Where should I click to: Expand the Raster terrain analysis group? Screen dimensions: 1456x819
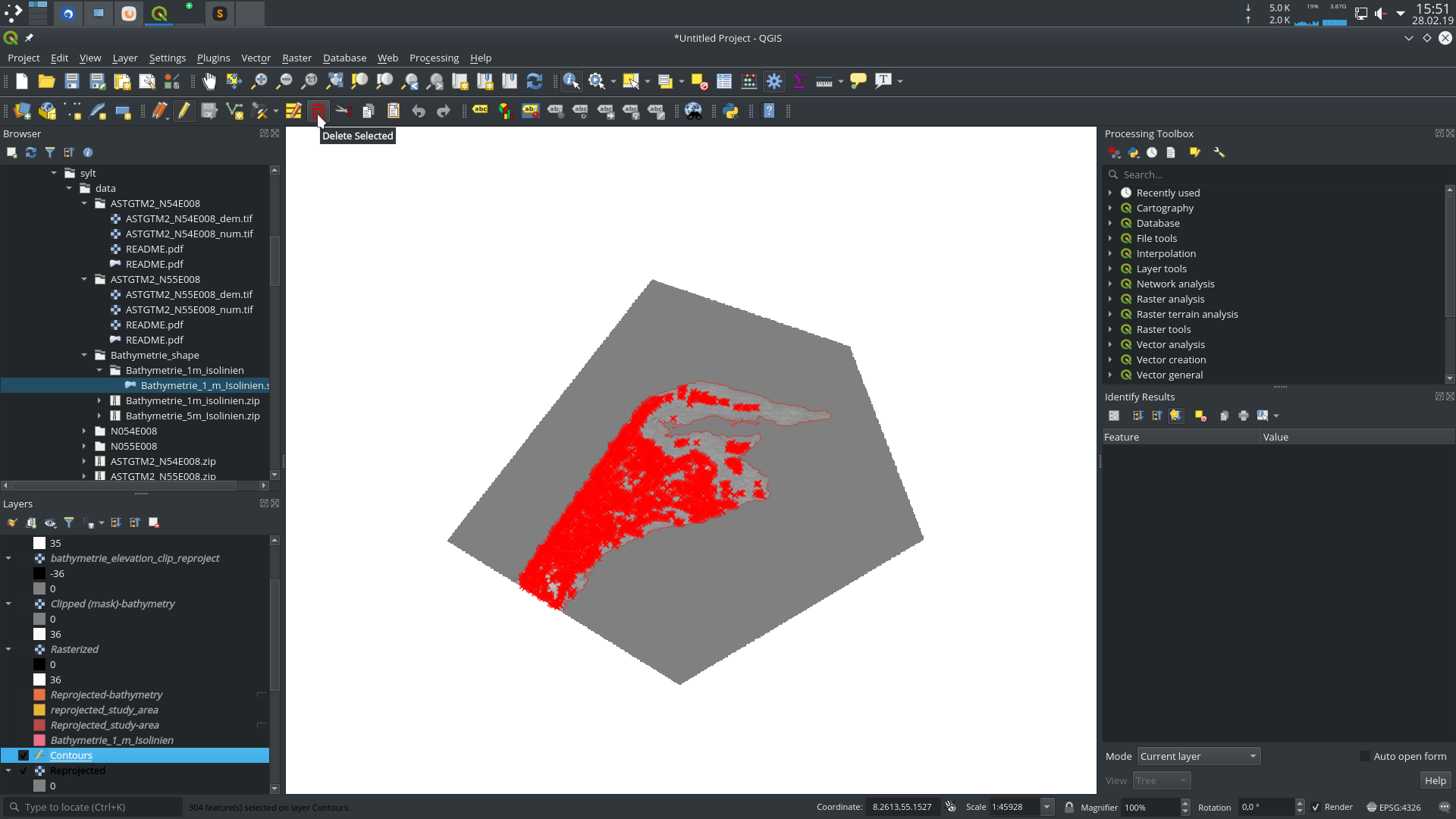(1110, 314)
